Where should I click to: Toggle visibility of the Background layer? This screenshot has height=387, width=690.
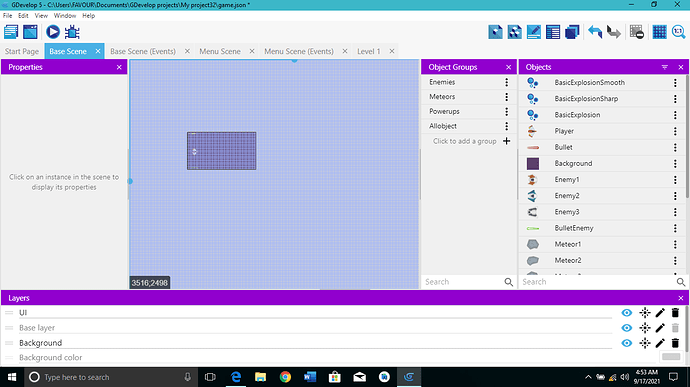click(x=627, y=343)
